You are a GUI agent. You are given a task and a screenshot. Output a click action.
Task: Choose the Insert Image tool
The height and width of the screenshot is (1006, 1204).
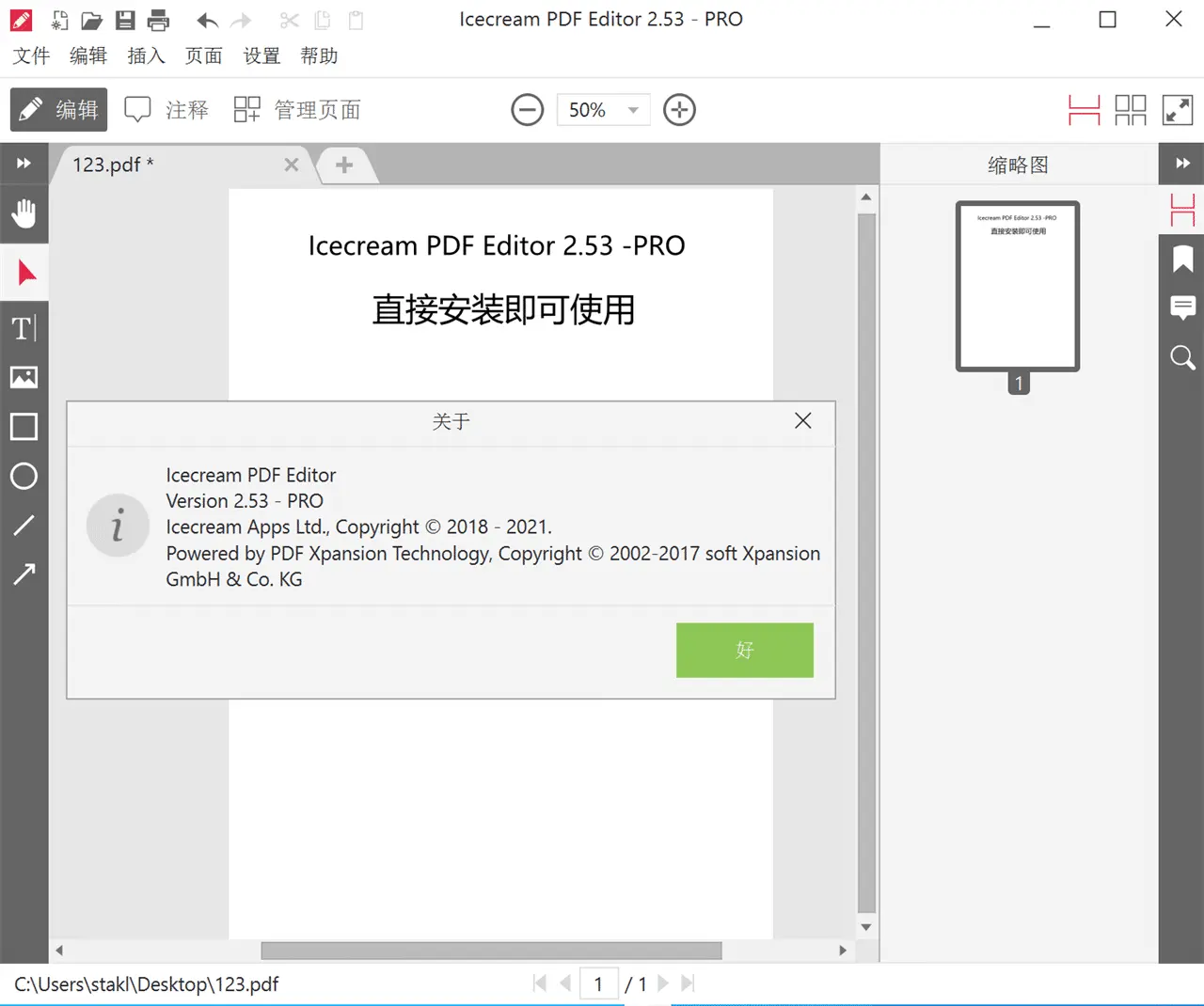coord(24,378)
